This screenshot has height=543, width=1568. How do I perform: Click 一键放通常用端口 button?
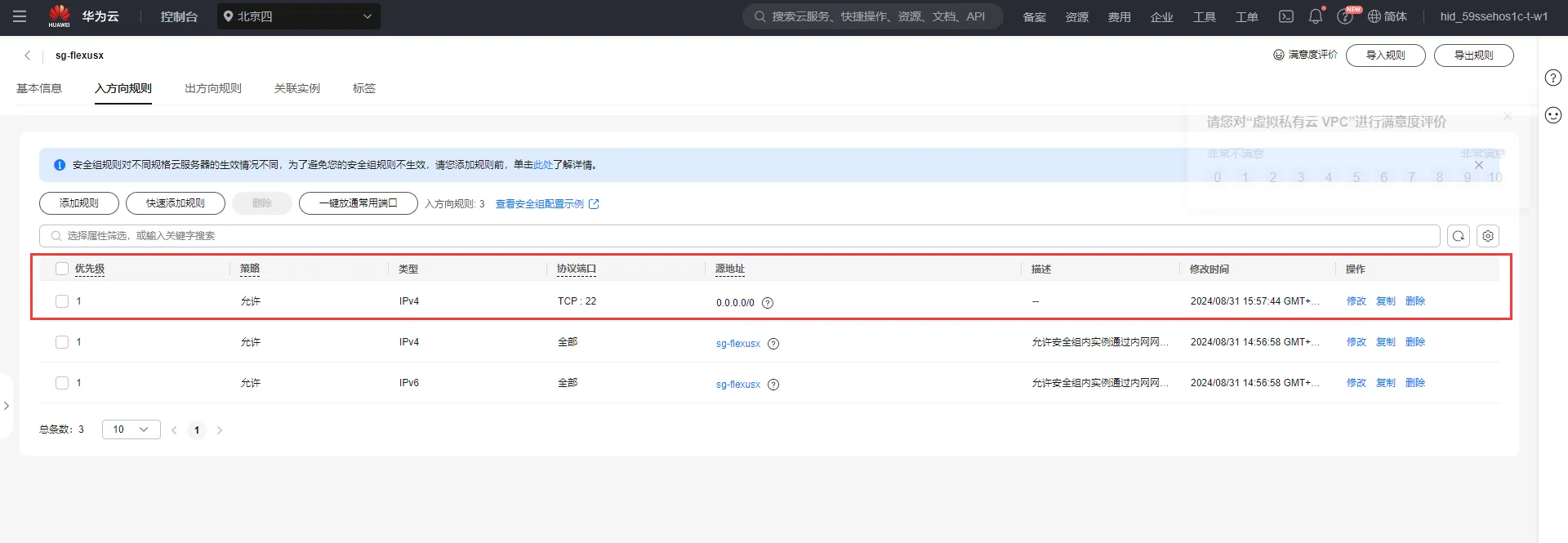click(x=359, y=203)
